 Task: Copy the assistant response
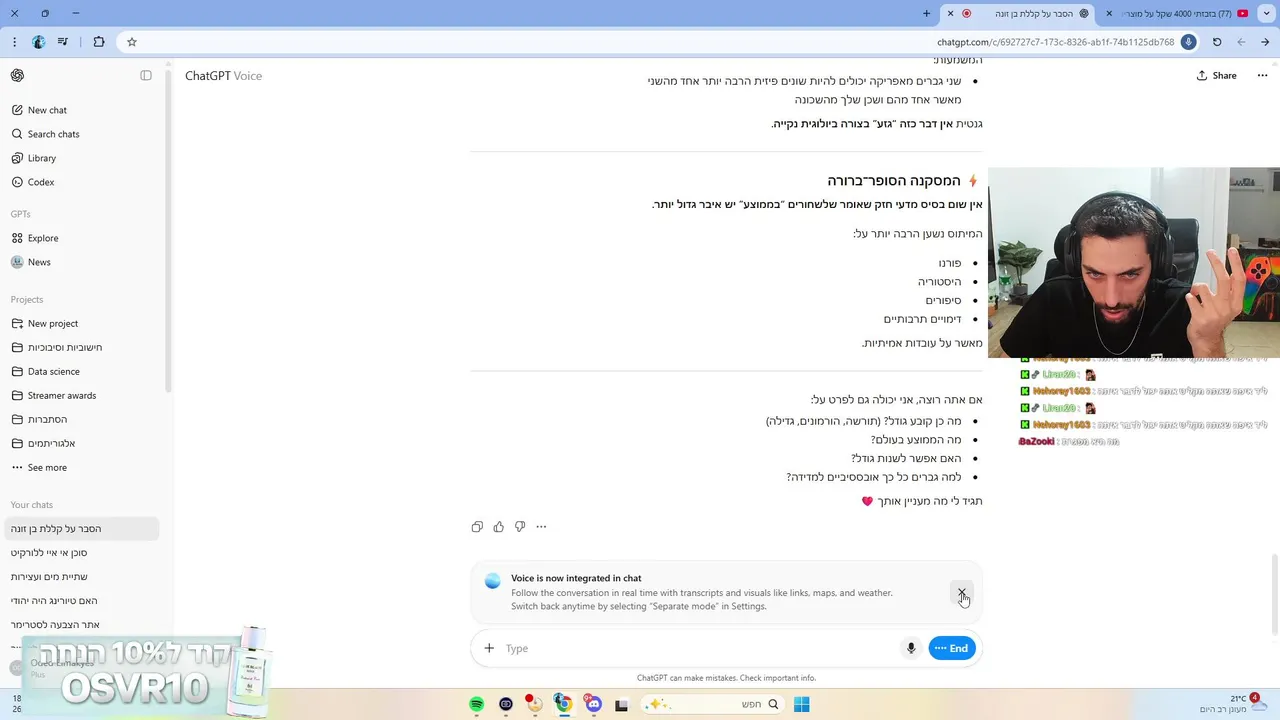[477, 527]
